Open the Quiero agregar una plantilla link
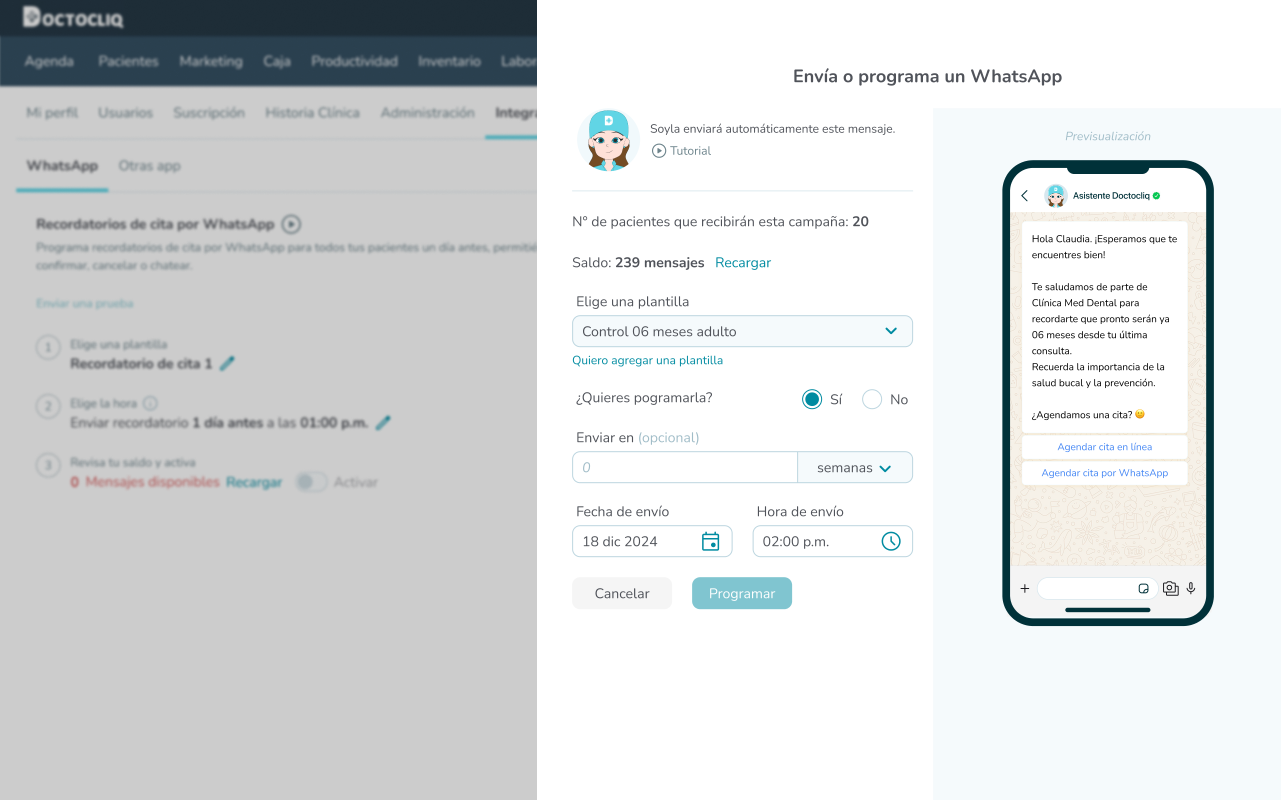 [x=647, y=360]
